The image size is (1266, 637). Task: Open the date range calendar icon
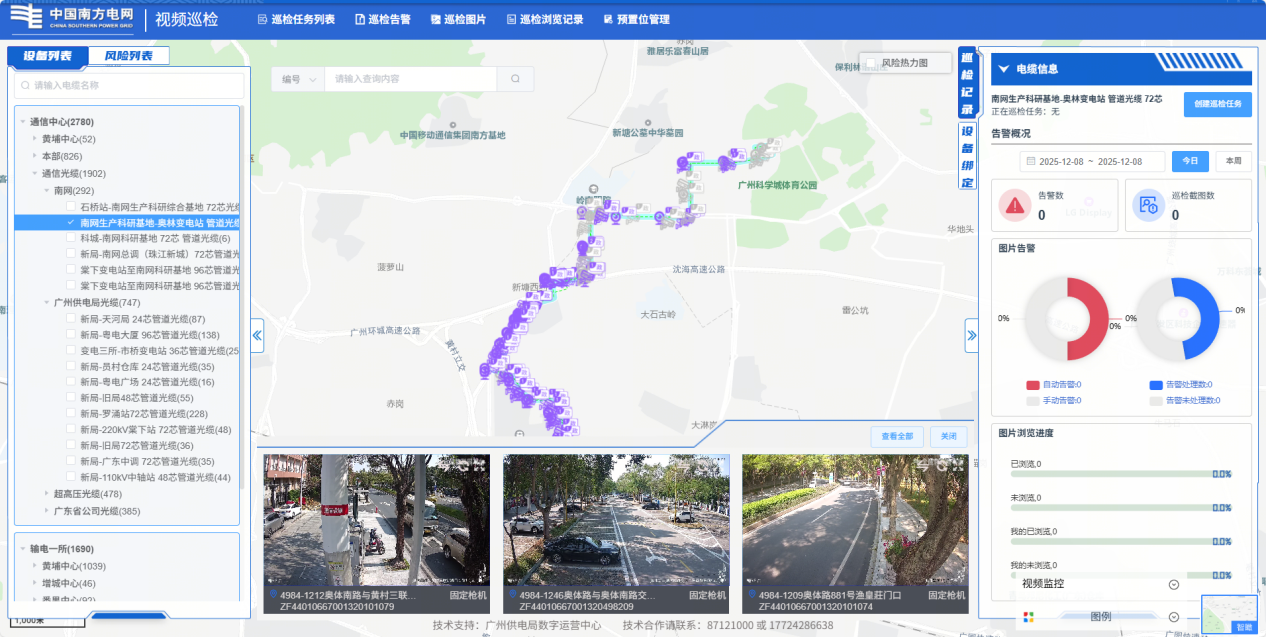pos(1029,161)
